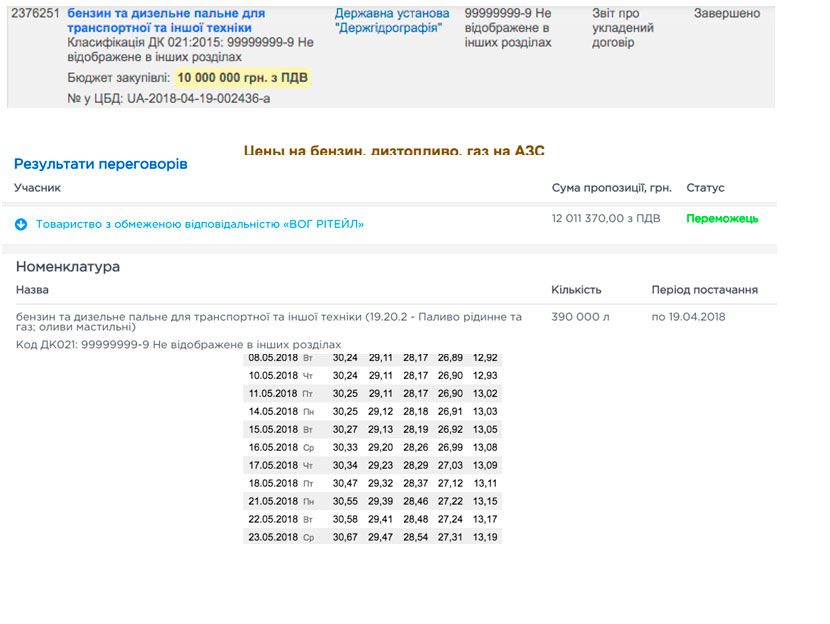Click the UA-2018-04-19-002436-a ЦБД number
The image size is (830, 624).
tap(198, 98)
